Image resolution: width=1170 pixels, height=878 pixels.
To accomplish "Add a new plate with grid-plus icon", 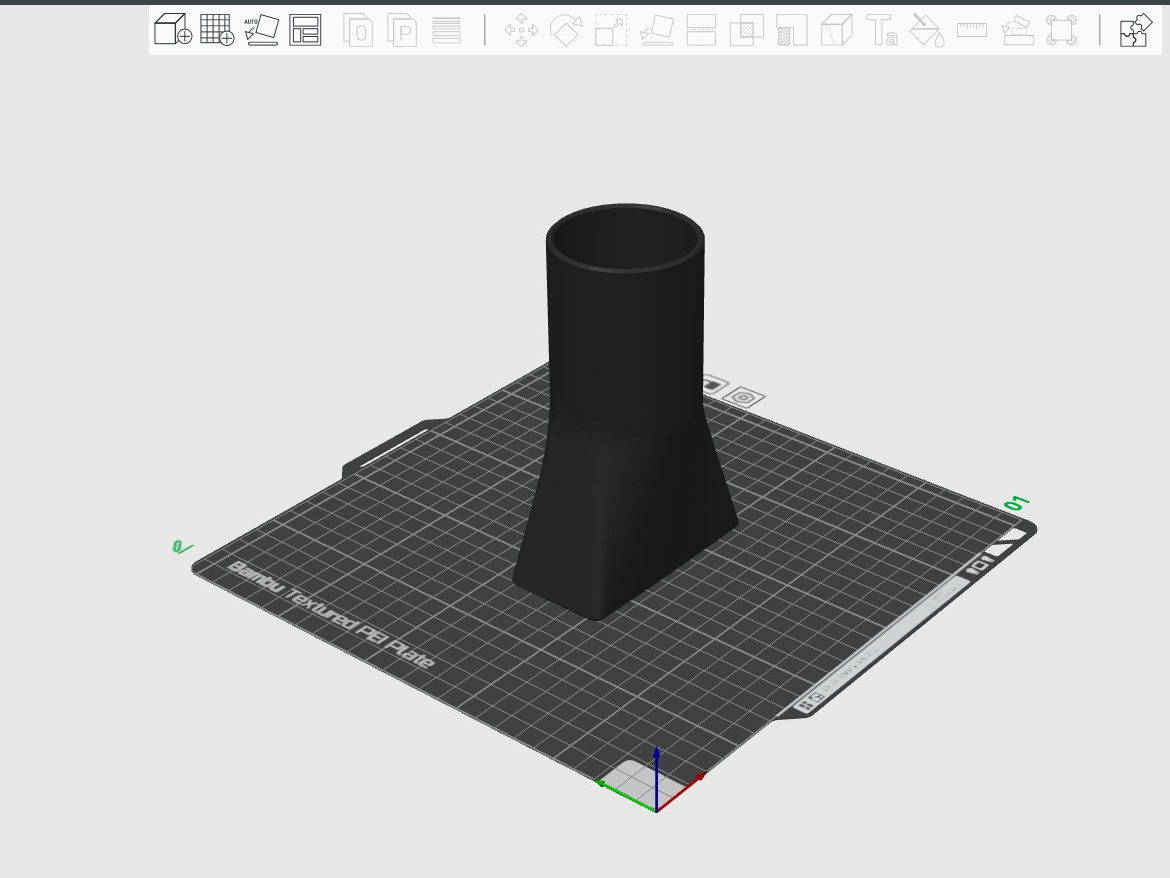I will point(217,30).
